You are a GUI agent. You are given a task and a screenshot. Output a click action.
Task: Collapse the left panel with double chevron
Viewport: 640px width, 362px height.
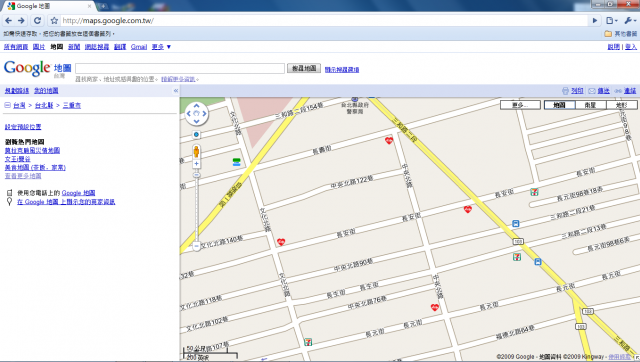176,91
